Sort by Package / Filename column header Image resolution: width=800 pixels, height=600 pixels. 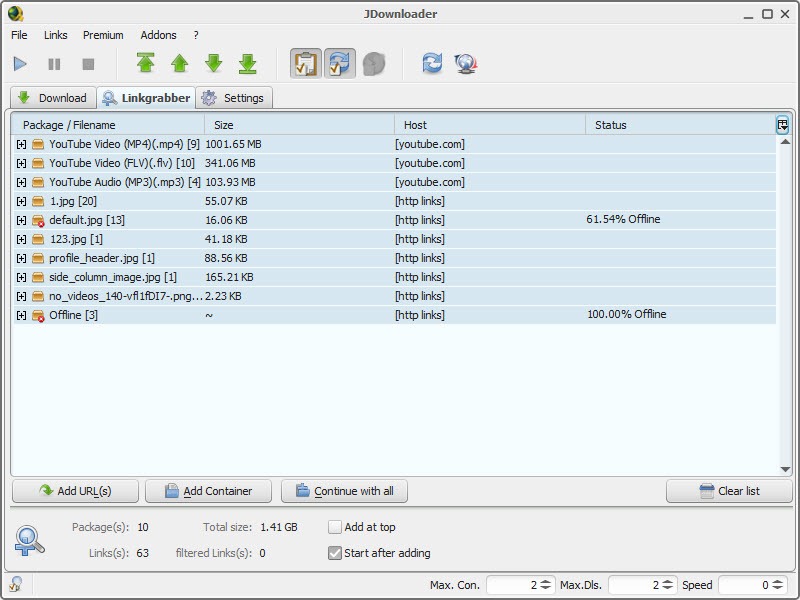[x=108, y=125]
